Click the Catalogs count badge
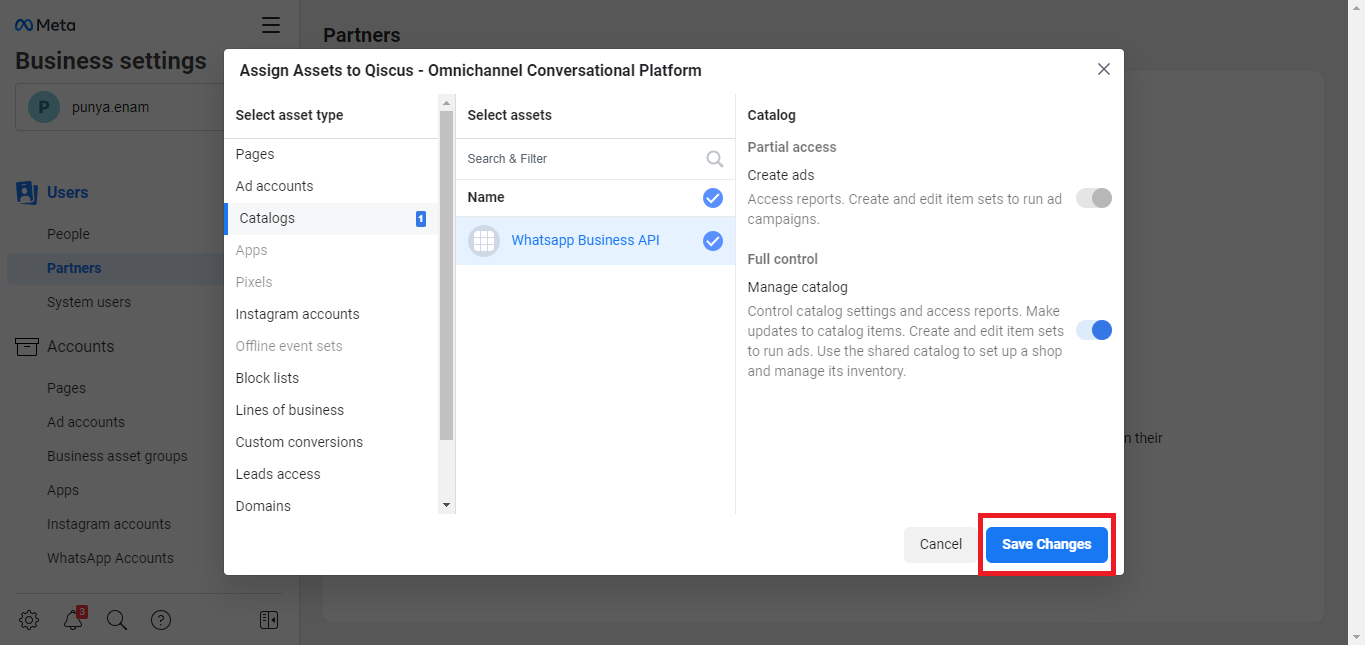The height and width of the screenshot is (645, 1365). click(421, 218)
